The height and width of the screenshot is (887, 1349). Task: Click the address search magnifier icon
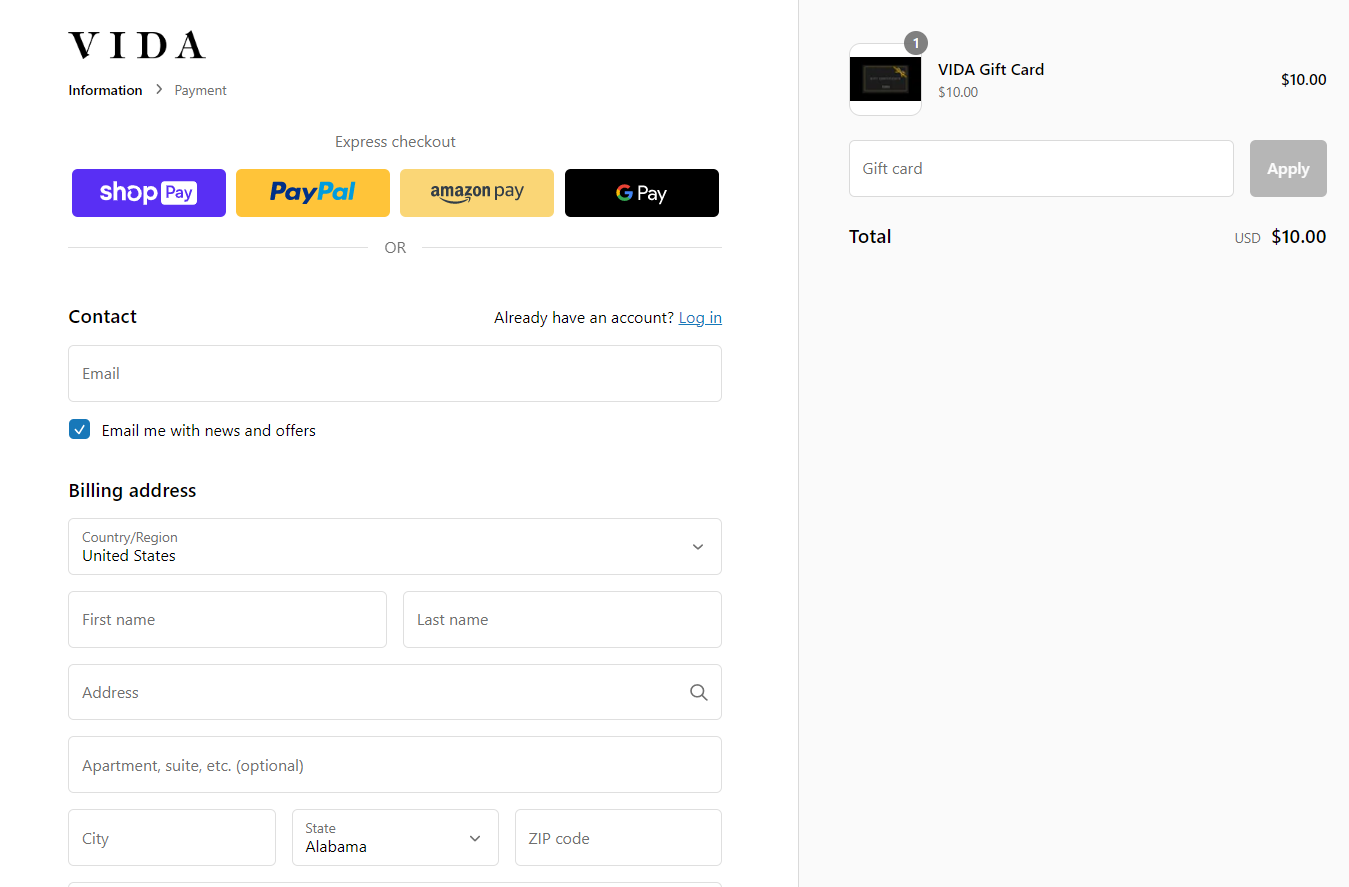point(699,692)
